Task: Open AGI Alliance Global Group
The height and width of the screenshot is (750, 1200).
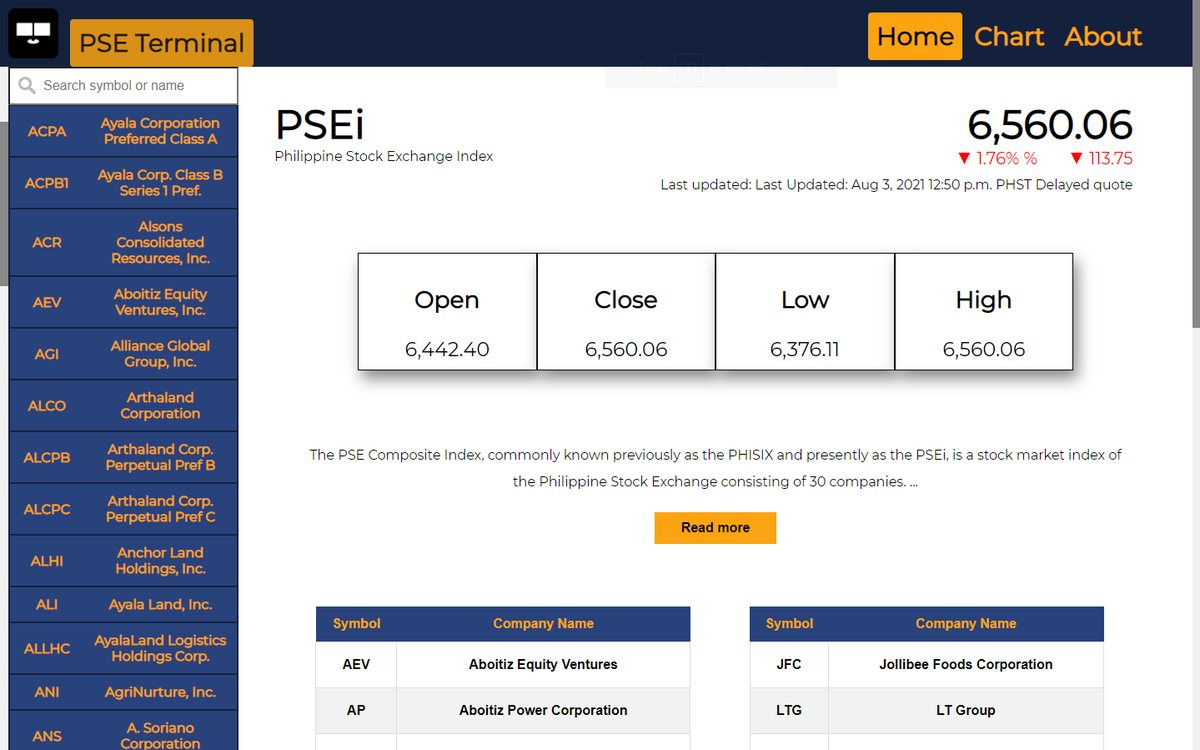Action: click(x=123, y=354)
